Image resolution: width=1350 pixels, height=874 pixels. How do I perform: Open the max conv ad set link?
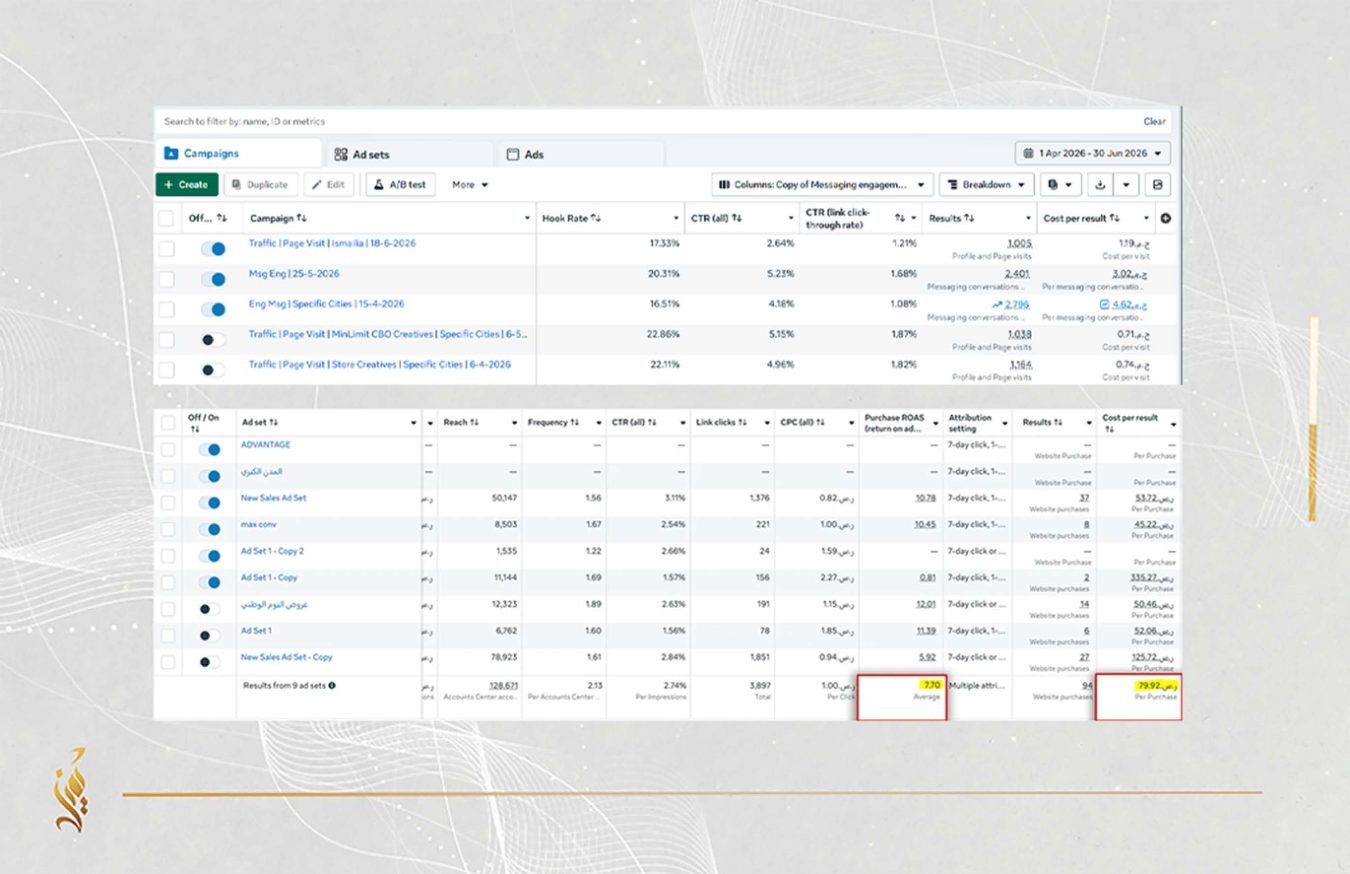pyautogui.click(x=257, y=524)
